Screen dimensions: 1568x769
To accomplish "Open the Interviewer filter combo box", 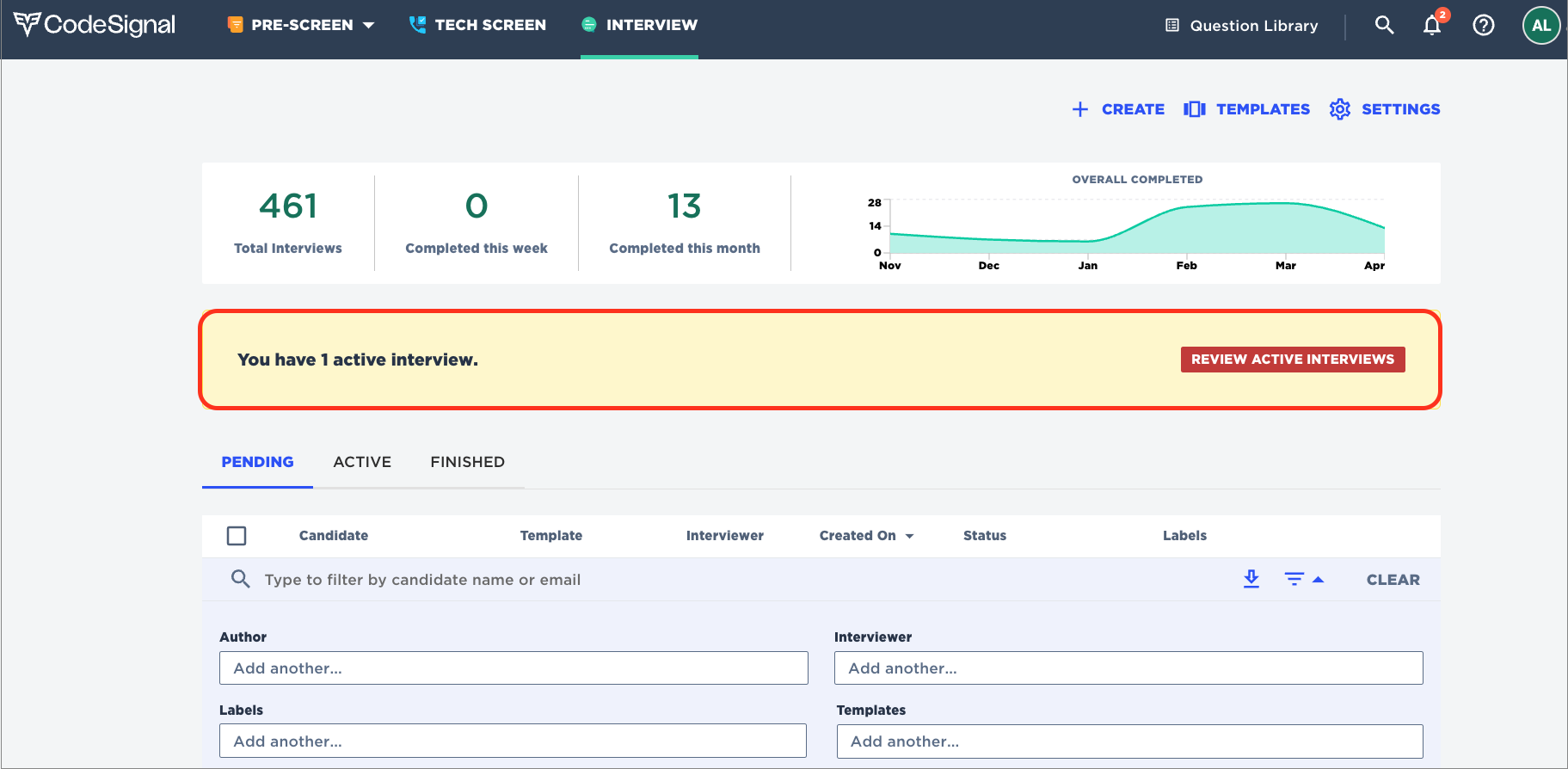I will click(x=1128, y=667).
